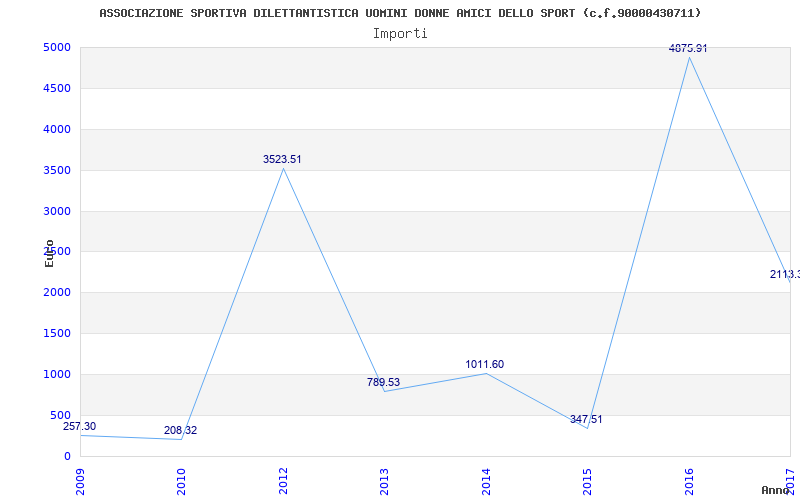
Task: Click the 2015 x-axis year label
Action: (587, 482)
